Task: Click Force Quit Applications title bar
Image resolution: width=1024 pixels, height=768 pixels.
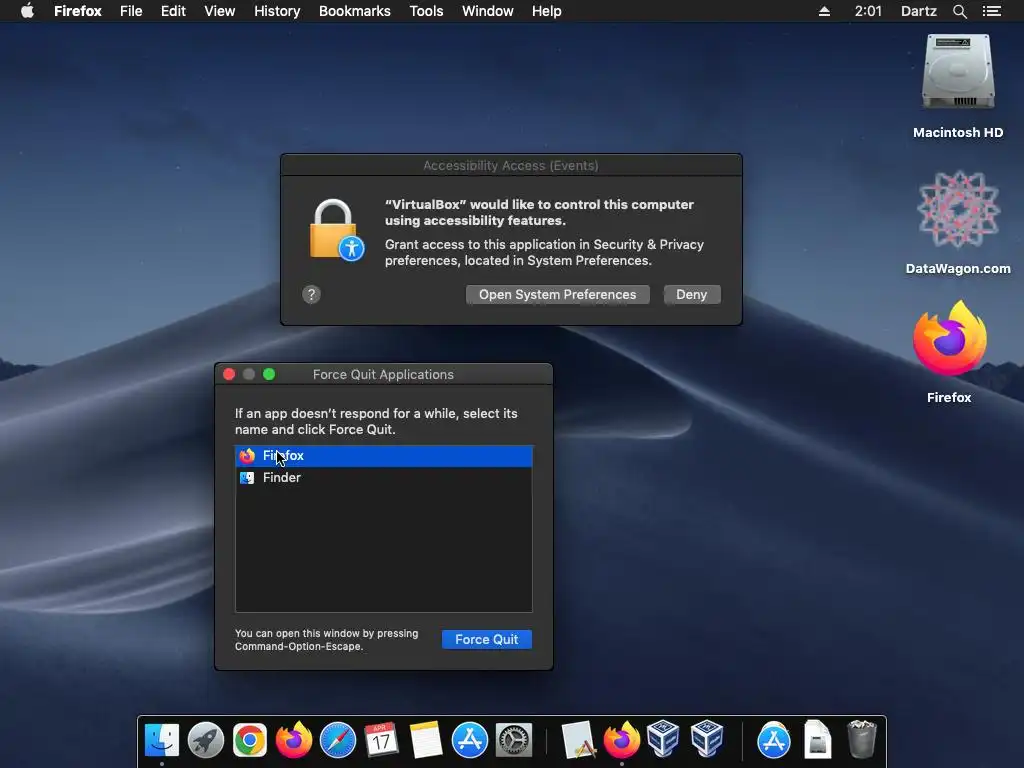Action: pyautogui.click(x=383, y=374)
